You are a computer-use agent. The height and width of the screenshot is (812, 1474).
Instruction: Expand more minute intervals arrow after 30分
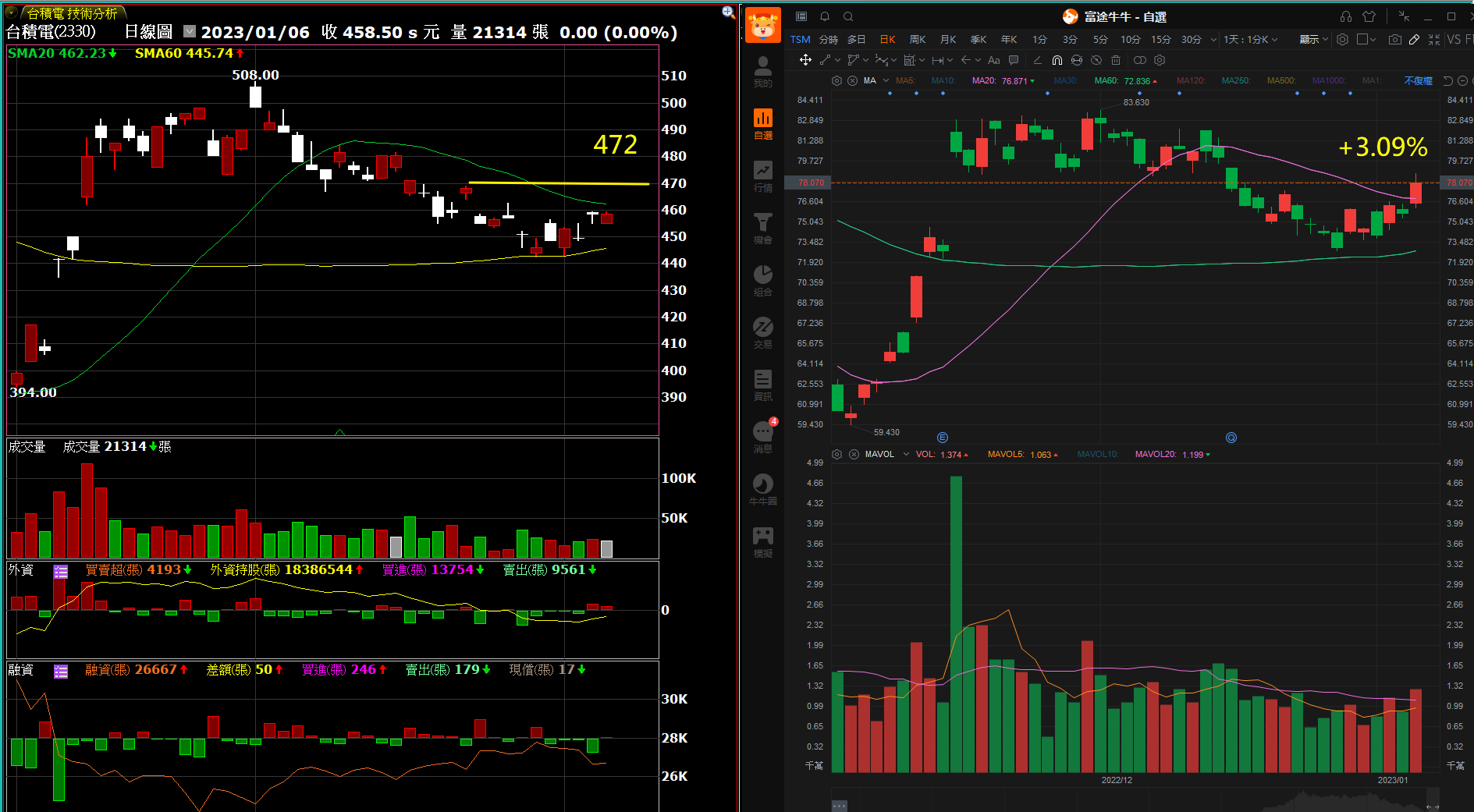[x=1213, y=39]
